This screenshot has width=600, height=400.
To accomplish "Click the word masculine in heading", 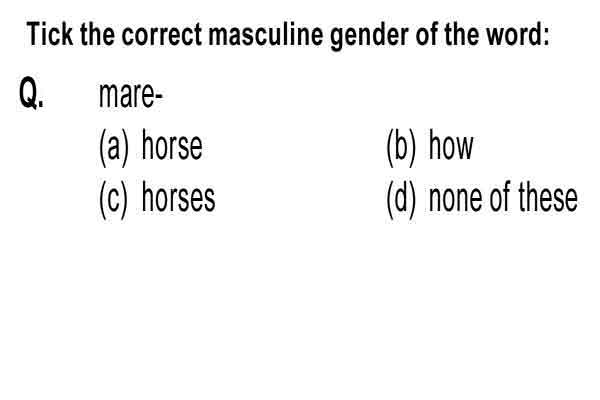I will (x=266, y=34).
